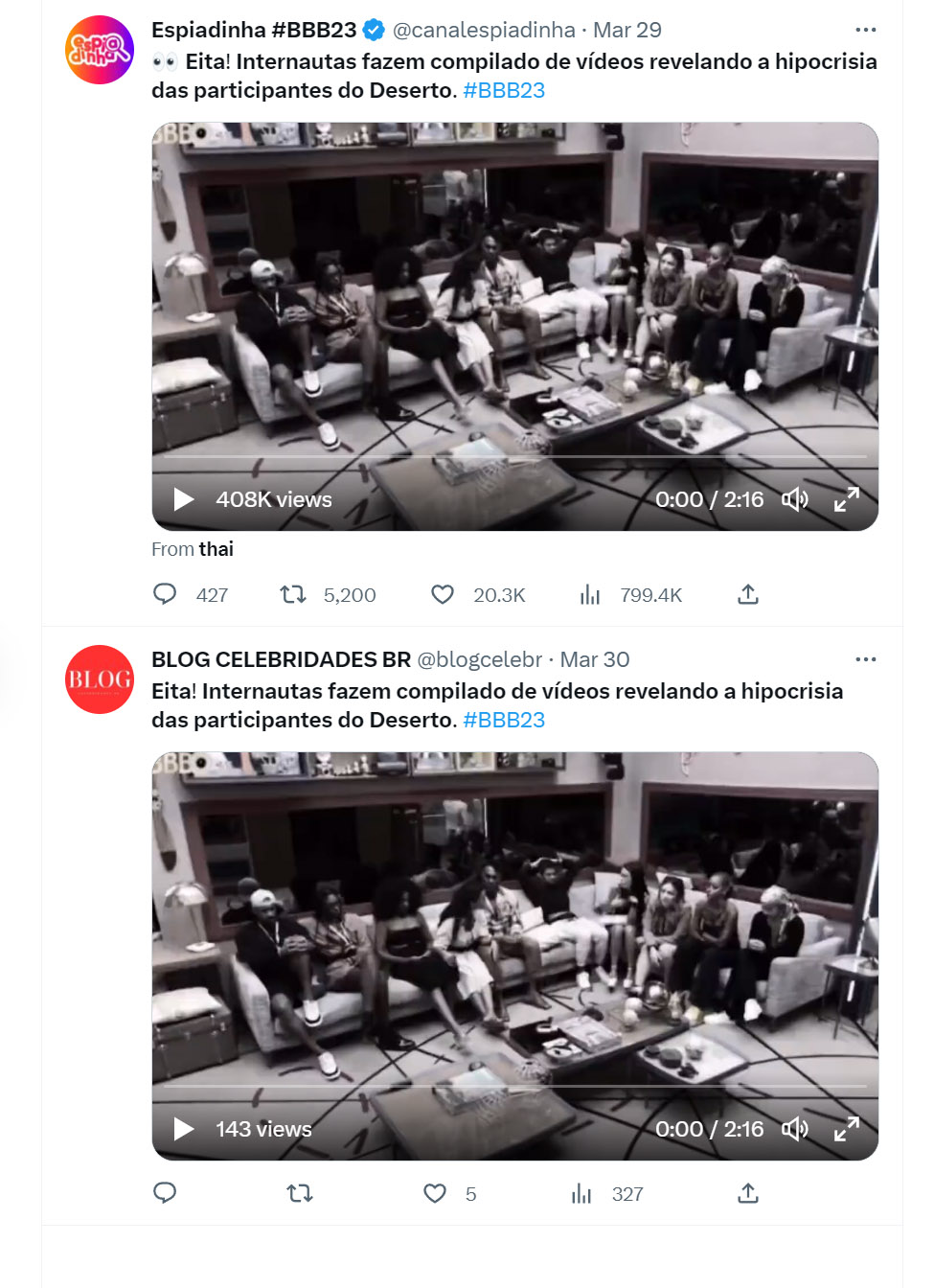Open the #BBB23 hashtag in first tweet
The height and width of the screenshot is (1288, 934).
tap(504, 90)
